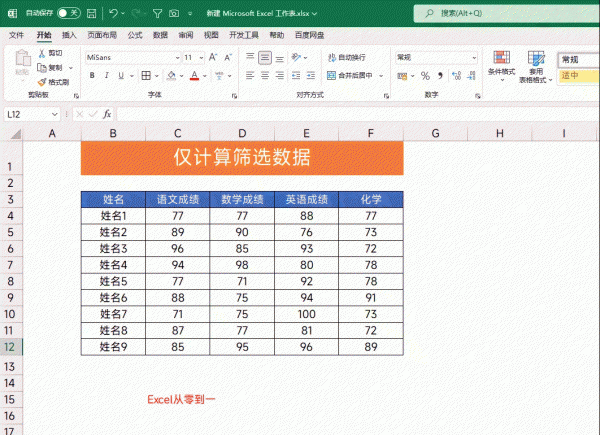Select the 英语成绩 header cell
Image resolution: width=600 pixels, height=435 pixels.
coord(307,200)
